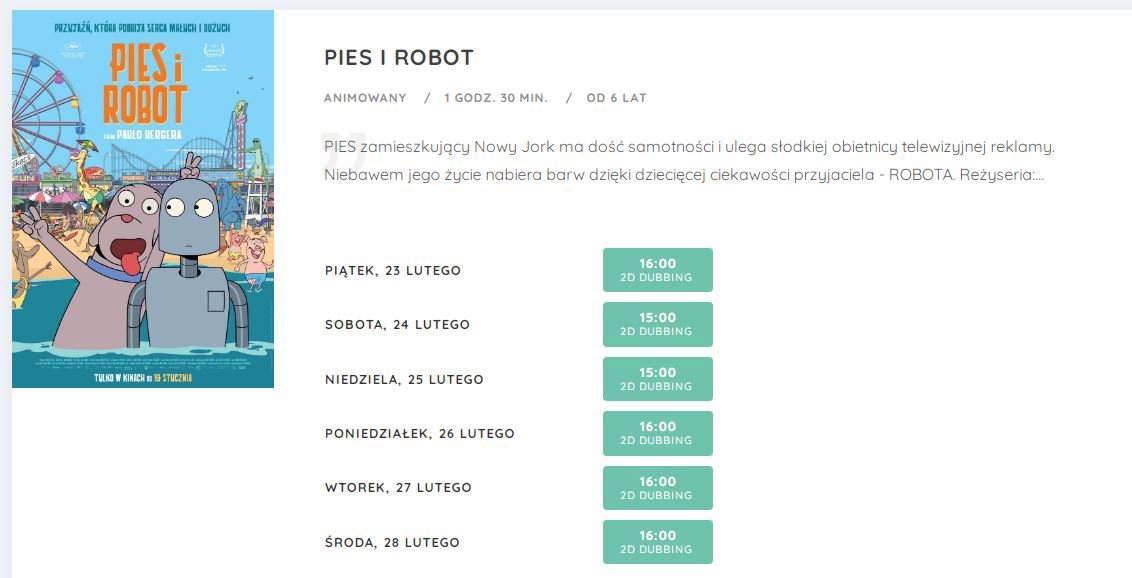Select Friday 23 Lutego 16:00 showtime
Image resolution: width=1132 pixels, height=578 pixels.
coord(658,270)
